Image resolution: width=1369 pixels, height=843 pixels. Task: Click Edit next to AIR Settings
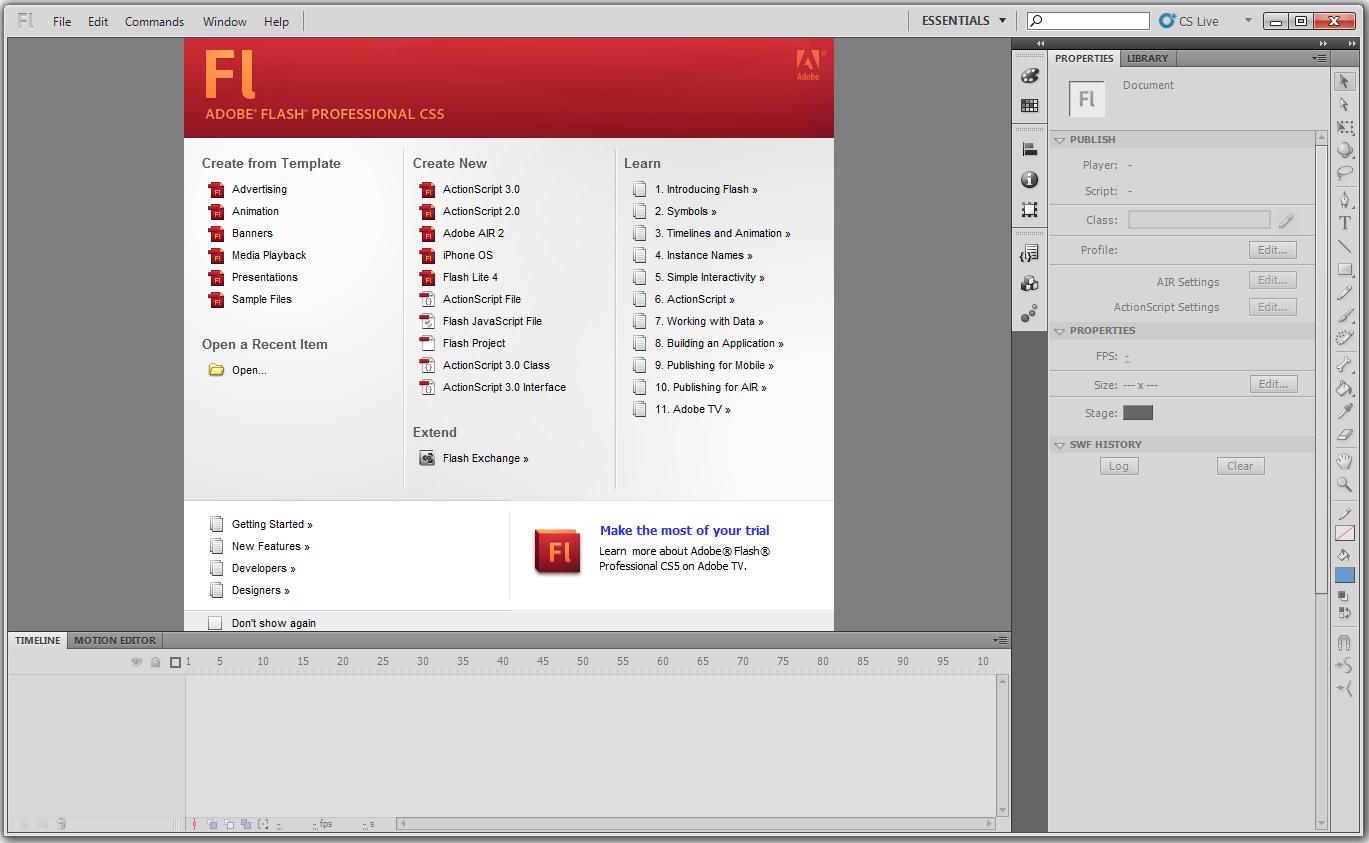(1271, 280)
